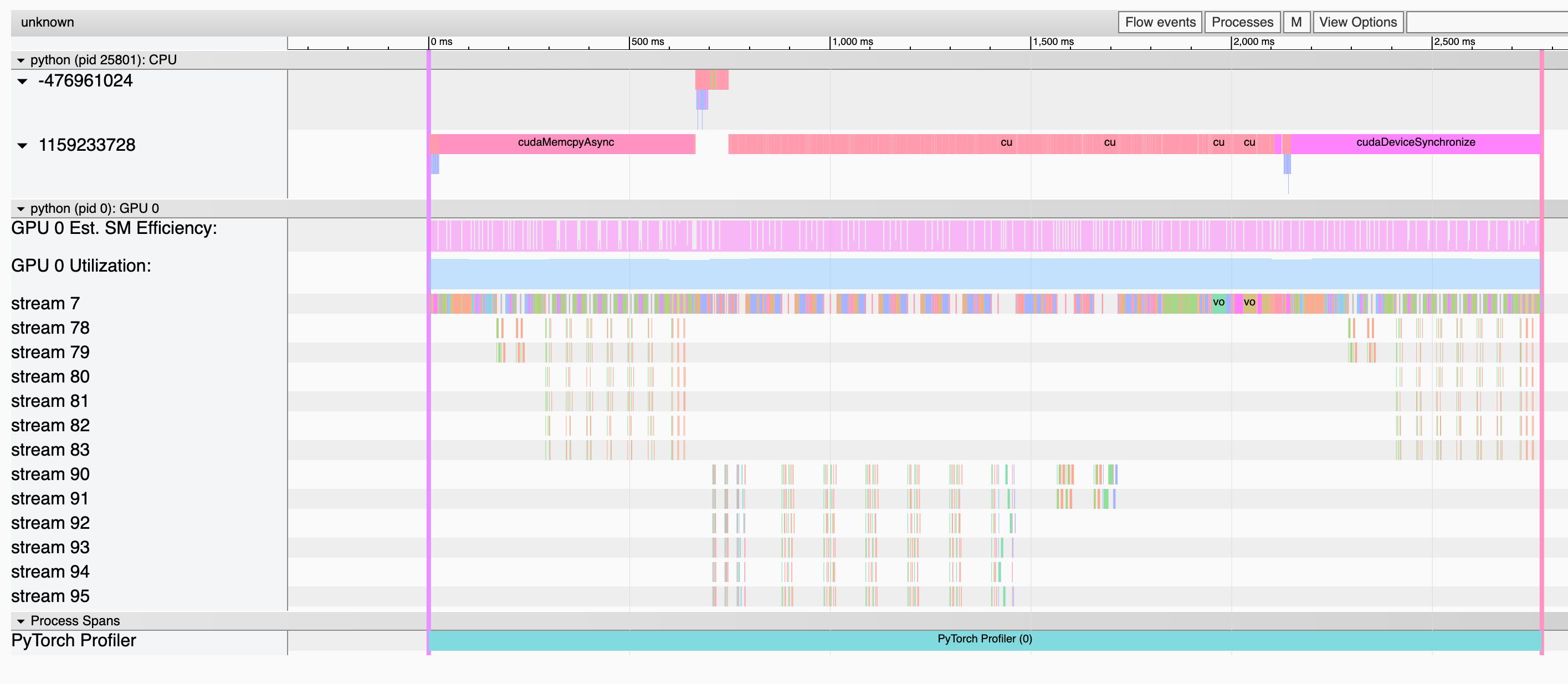Screen dimensions: 1568x684
Task: Click the Flow events button
Action: tap(1160, 23)
